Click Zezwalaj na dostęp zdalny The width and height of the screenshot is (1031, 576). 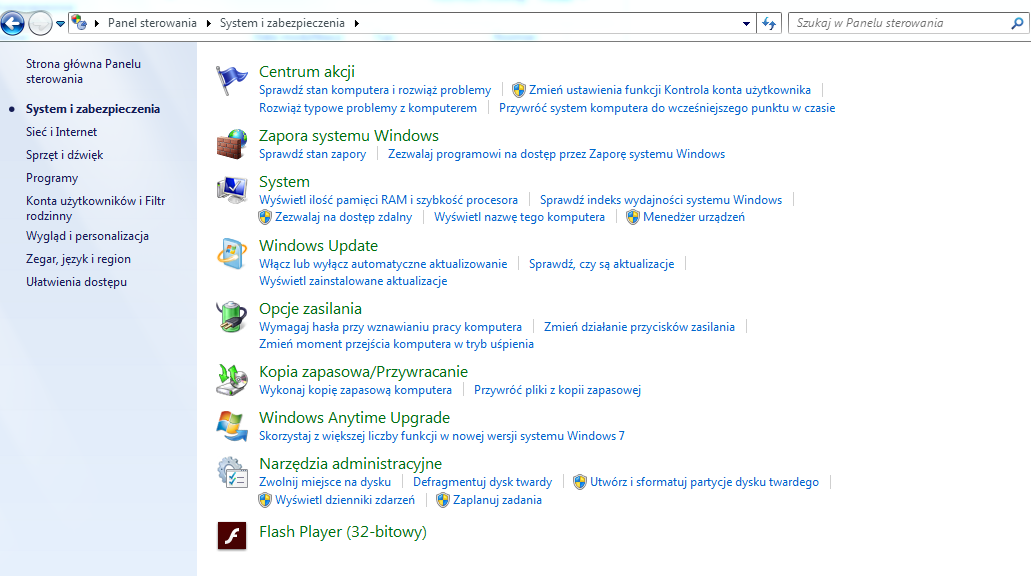[x=343, y=216]
